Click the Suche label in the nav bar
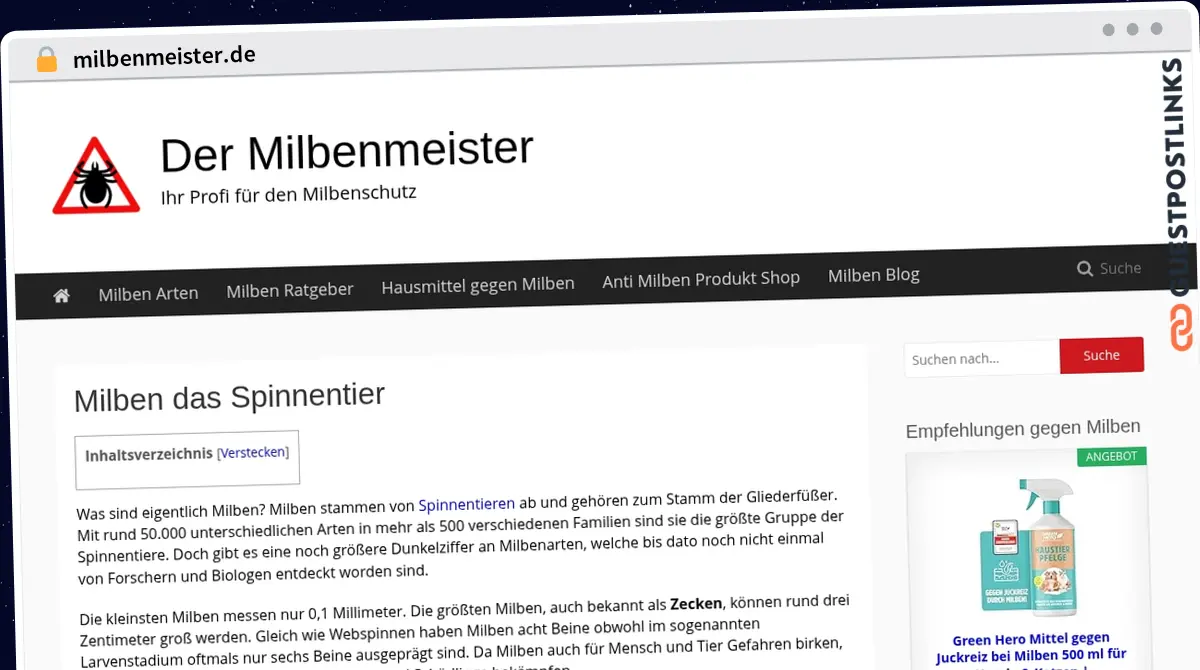This screenshot has width=1200, height=670. click(1120, 268)
